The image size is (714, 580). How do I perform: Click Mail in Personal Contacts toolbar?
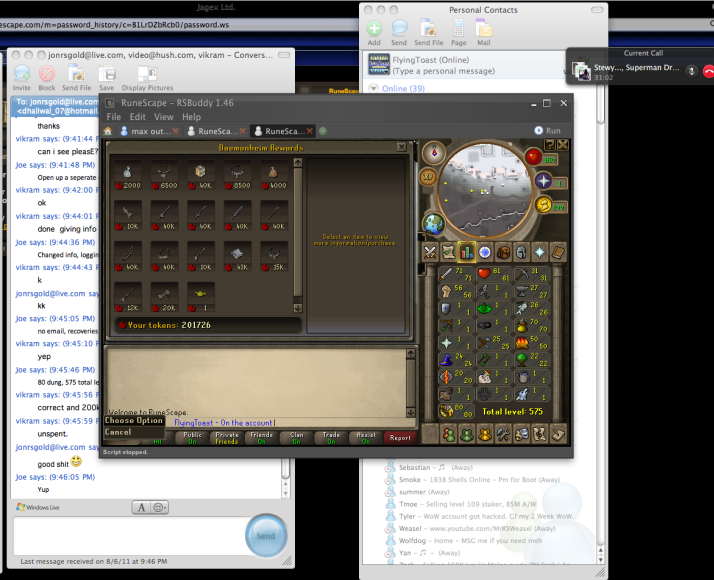click(x=484, y=33)
